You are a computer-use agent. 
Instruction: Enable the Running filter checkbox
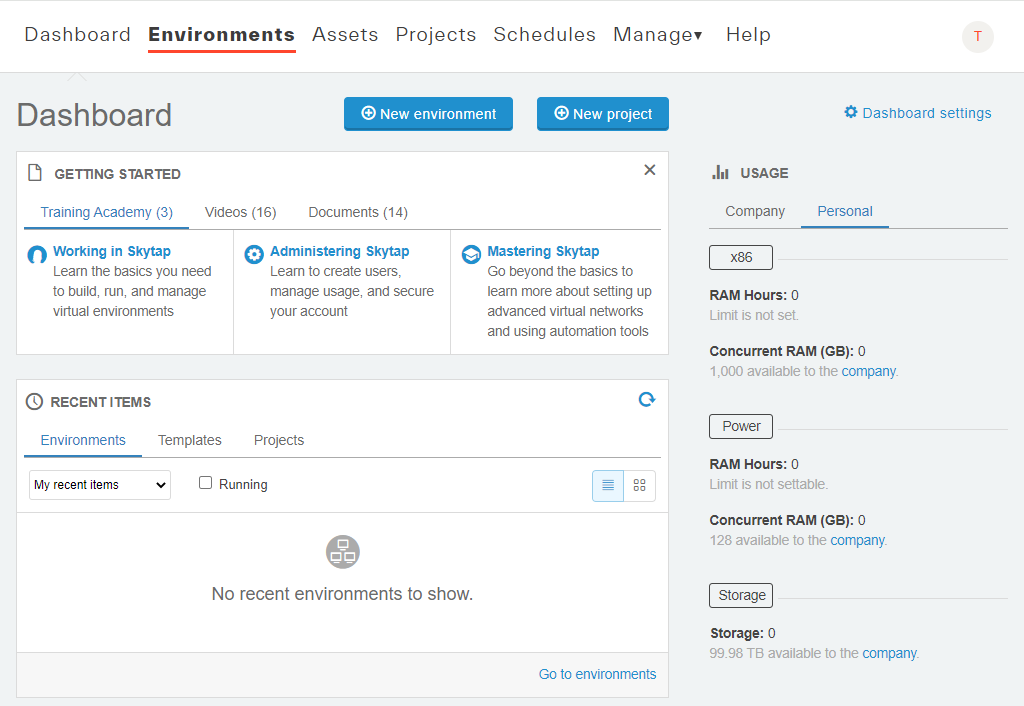(x=205, y=483)
